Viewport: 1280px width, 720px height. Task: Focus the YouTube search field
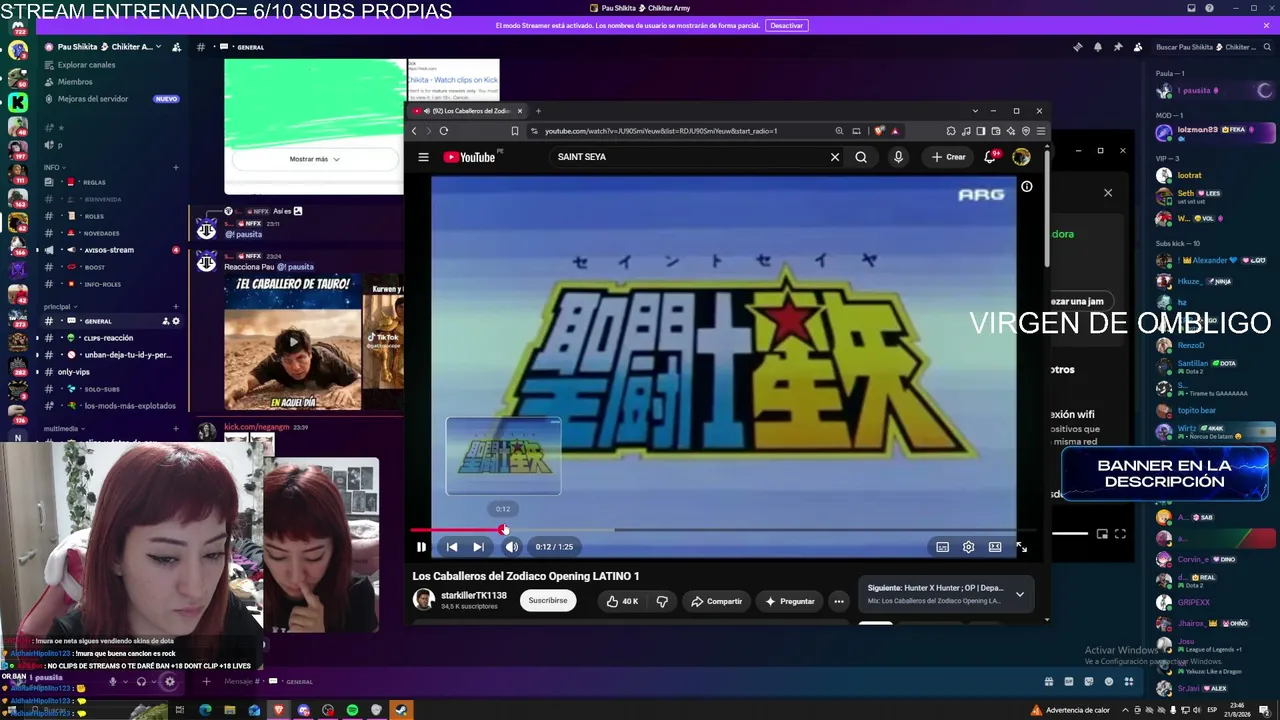tap(690, 157)
